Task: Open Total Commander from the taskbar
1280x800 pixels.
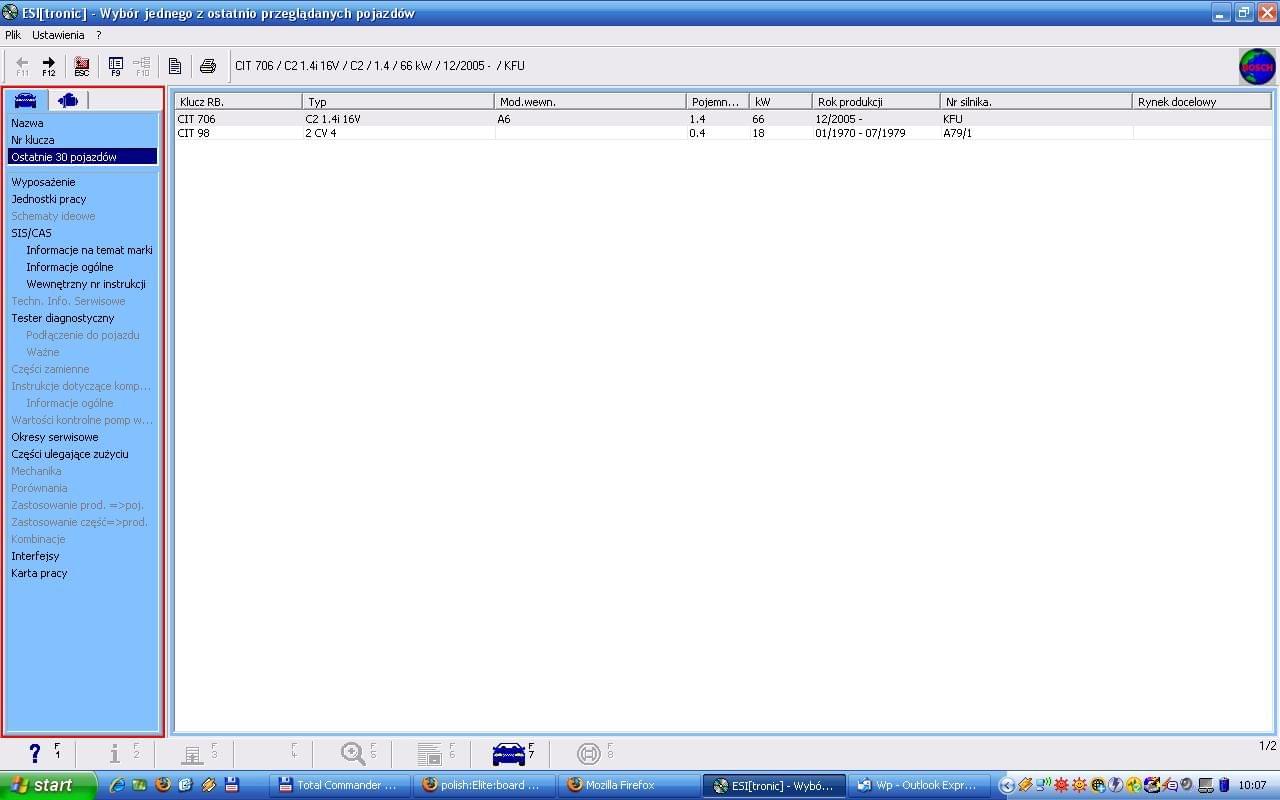Action: coord(340,785)
